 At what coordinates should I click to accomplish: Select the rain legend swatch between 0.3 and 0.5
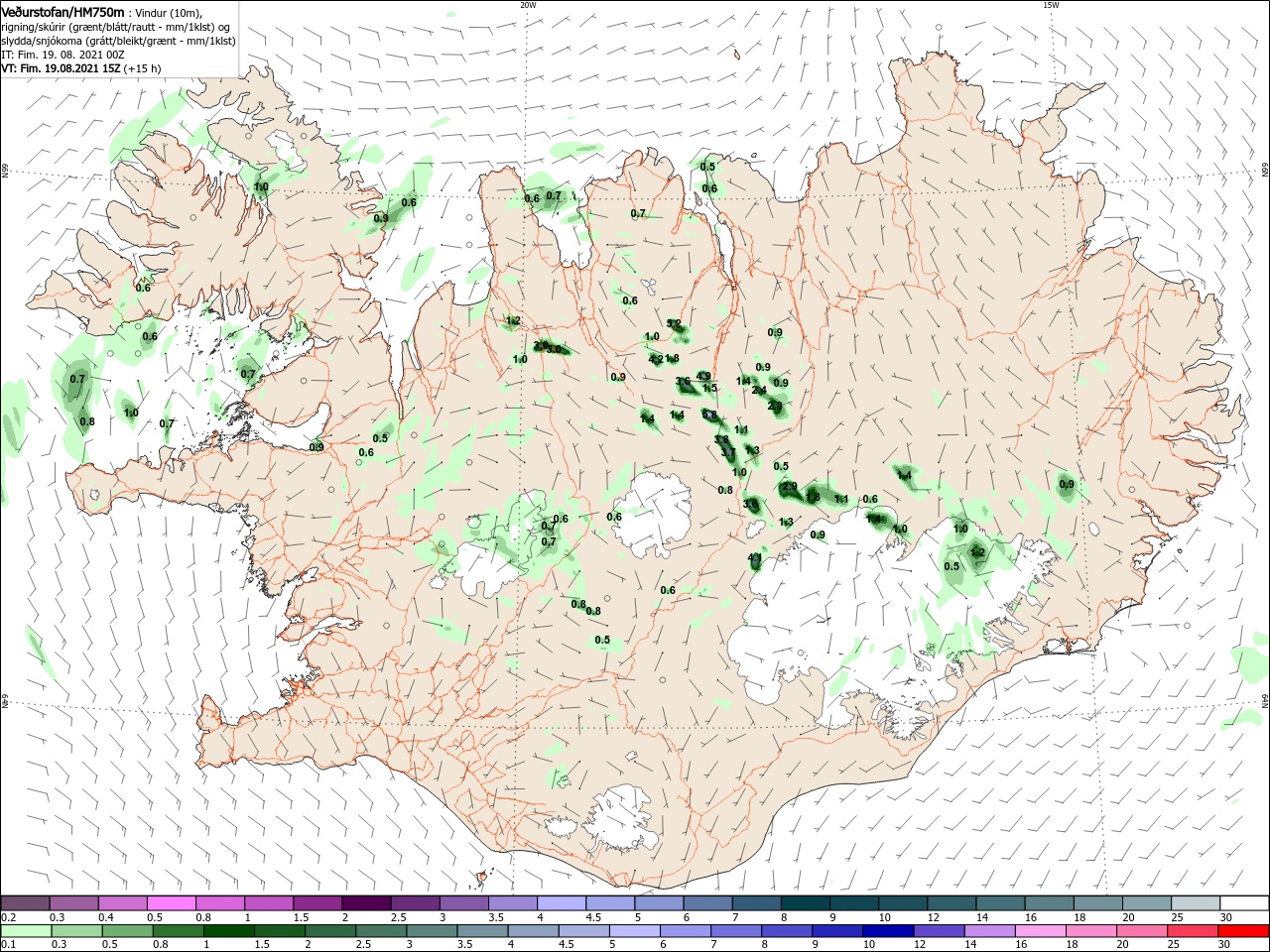(74, 931)
